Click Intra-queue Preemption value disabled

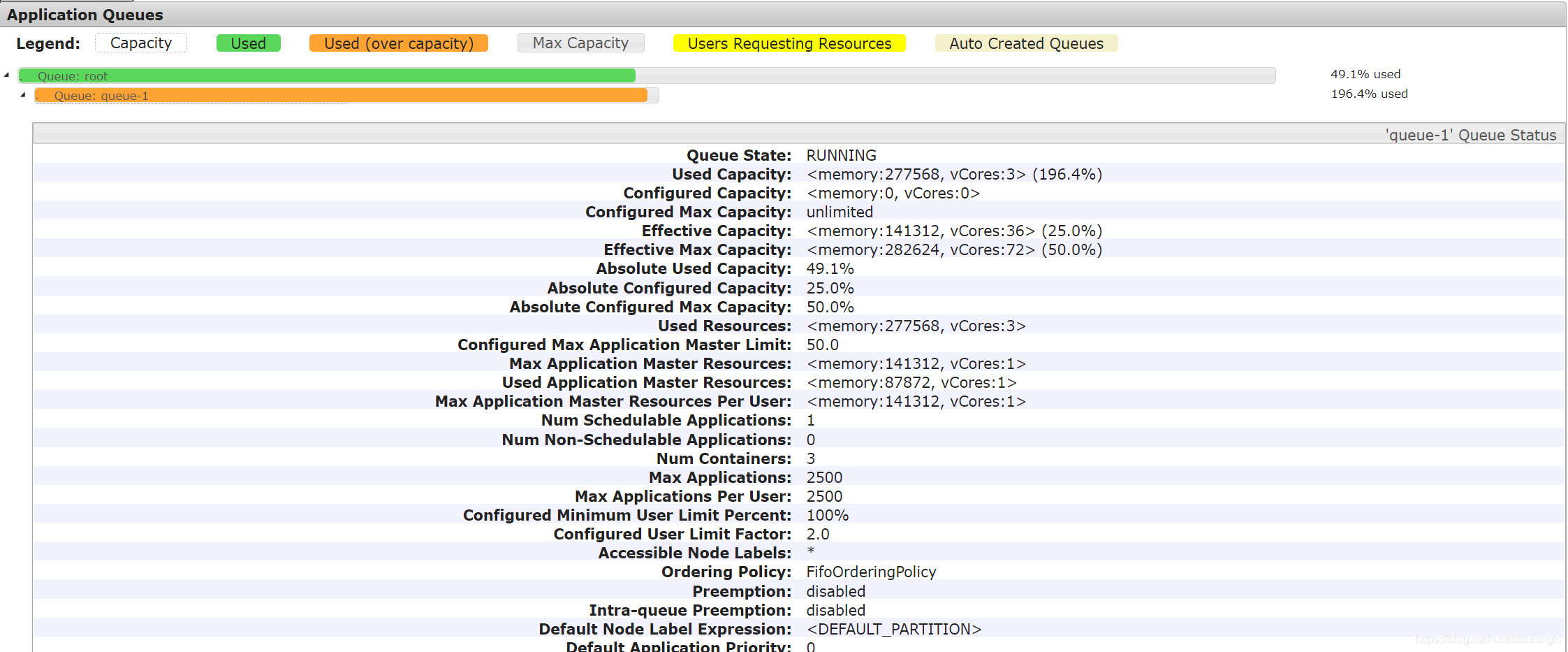click(x=835, y=610)
